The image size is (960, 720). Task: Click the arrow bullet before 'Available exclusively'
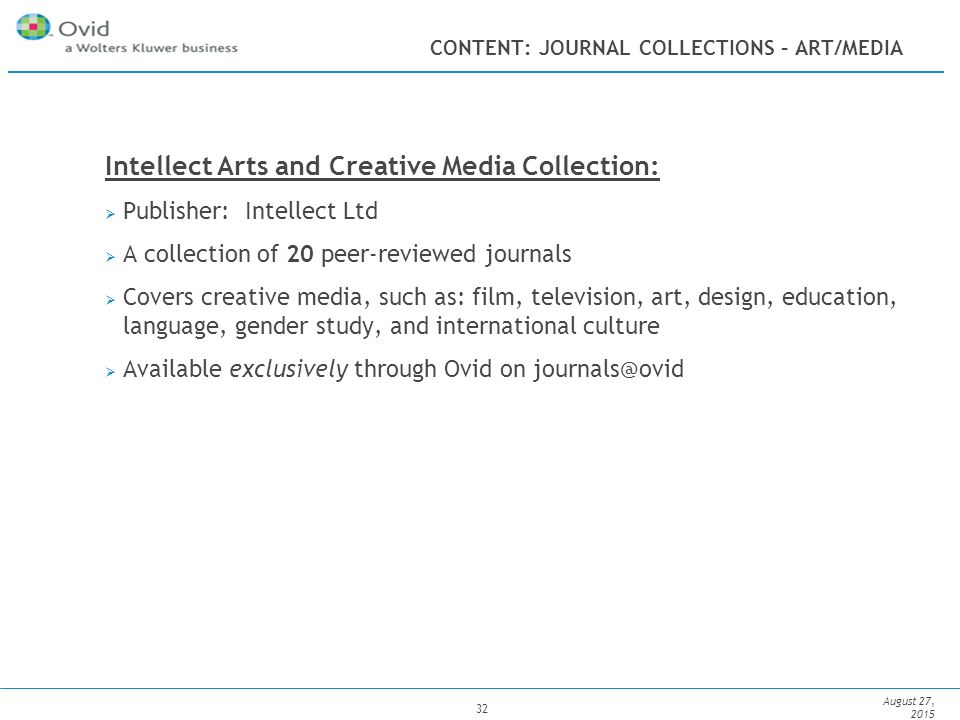pos(110,372)
